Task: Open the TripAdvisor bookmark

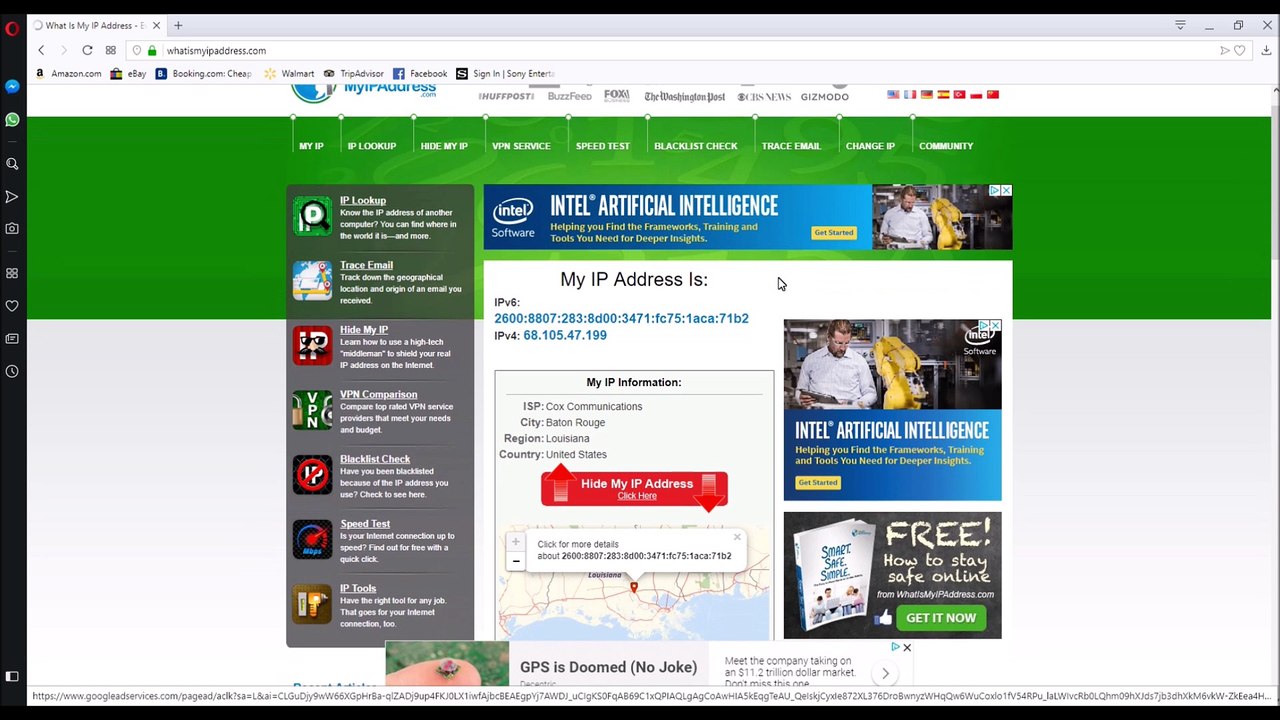Action: click(354, 73)
